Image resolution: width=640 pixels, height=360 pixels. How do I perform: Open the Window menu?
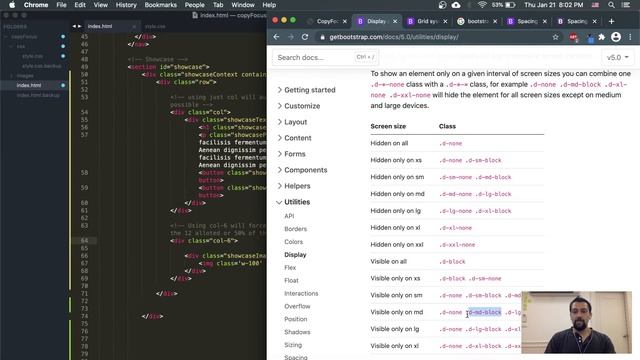pos(243,5)
